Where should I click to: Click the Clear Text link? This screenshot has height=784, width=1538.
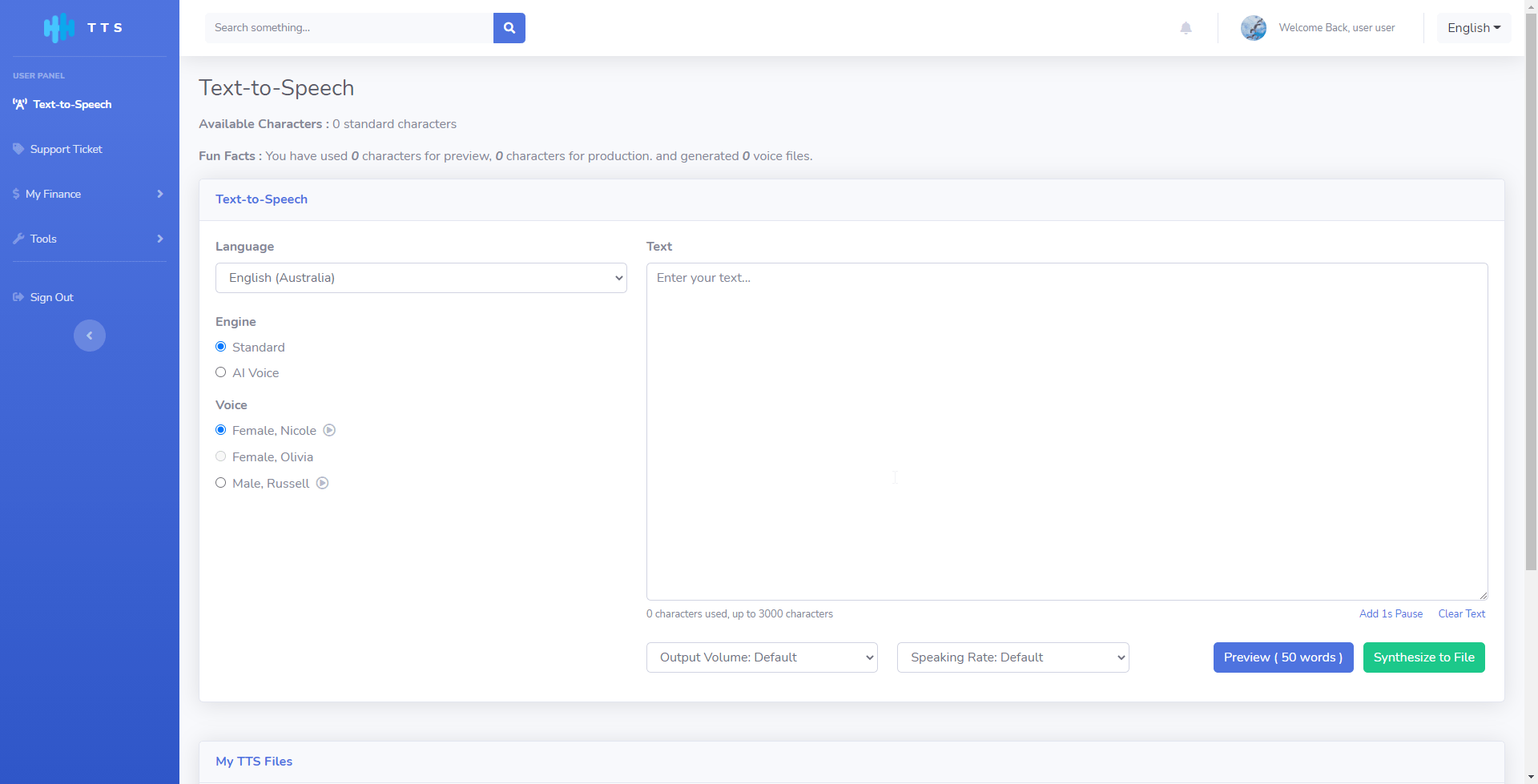[x=1461, y=613]
